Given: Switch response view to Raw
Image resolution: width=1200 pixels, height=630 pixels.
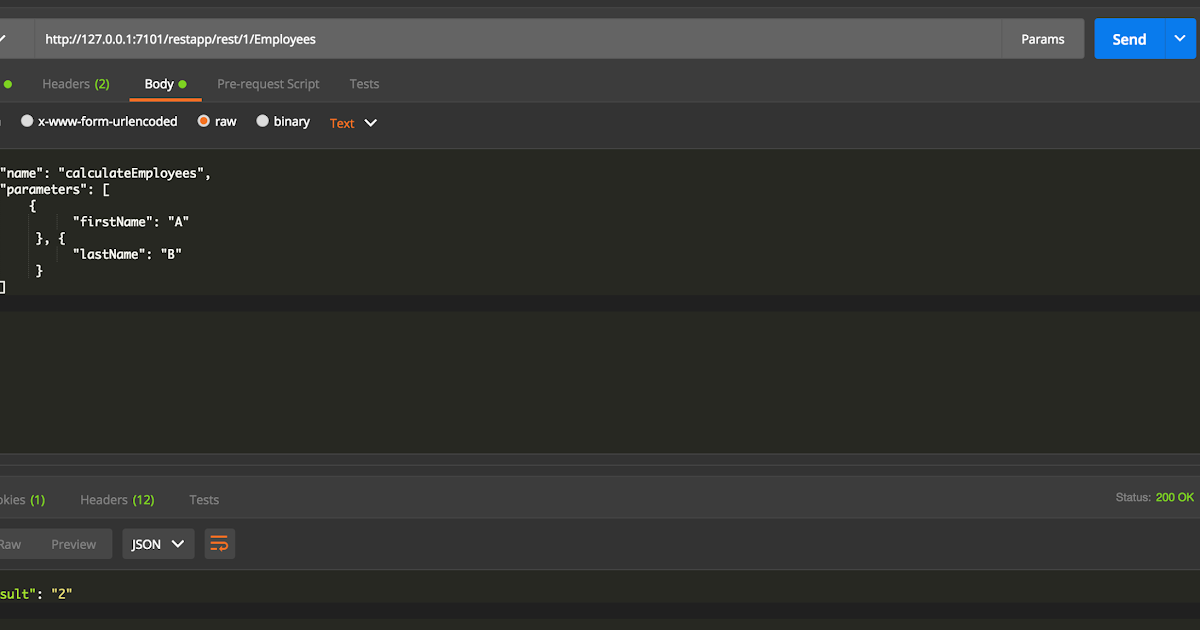Looking at the screenshot, I should pos(11,543).
